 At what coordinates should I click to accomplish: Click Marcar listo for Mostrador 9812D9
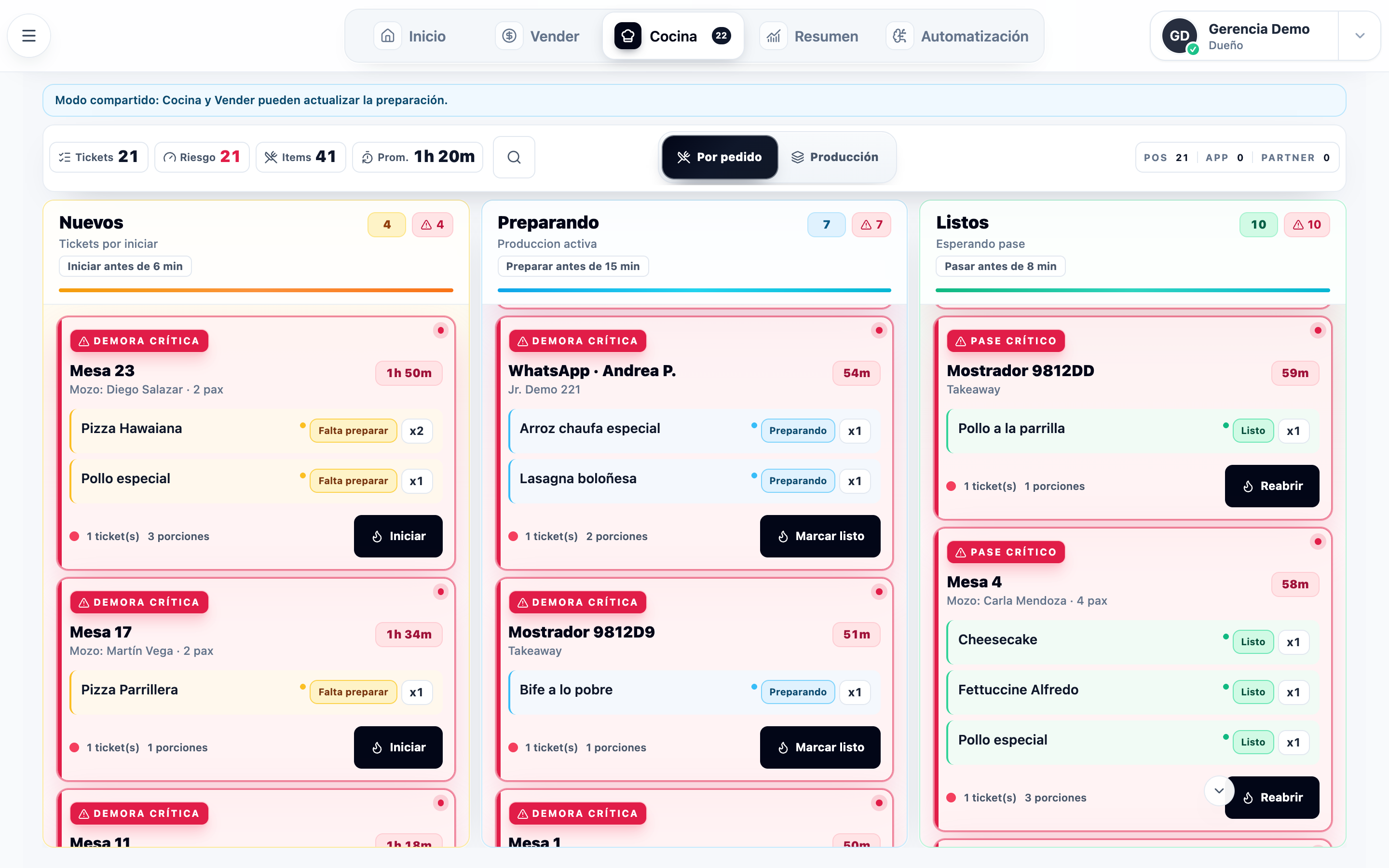point(819,747)
